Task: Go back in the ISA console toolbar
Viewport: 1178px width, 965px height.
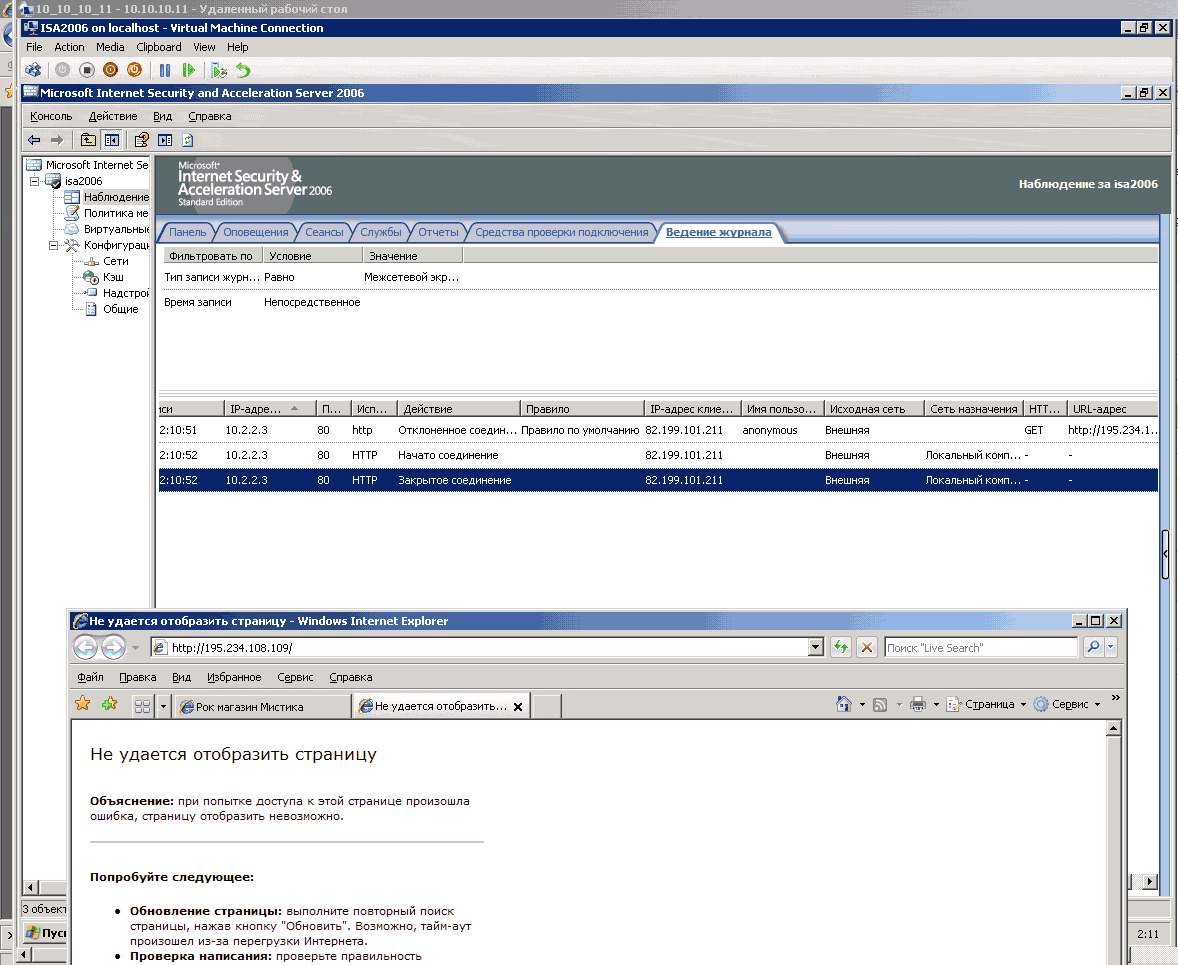Action: [x=34, y=140]
